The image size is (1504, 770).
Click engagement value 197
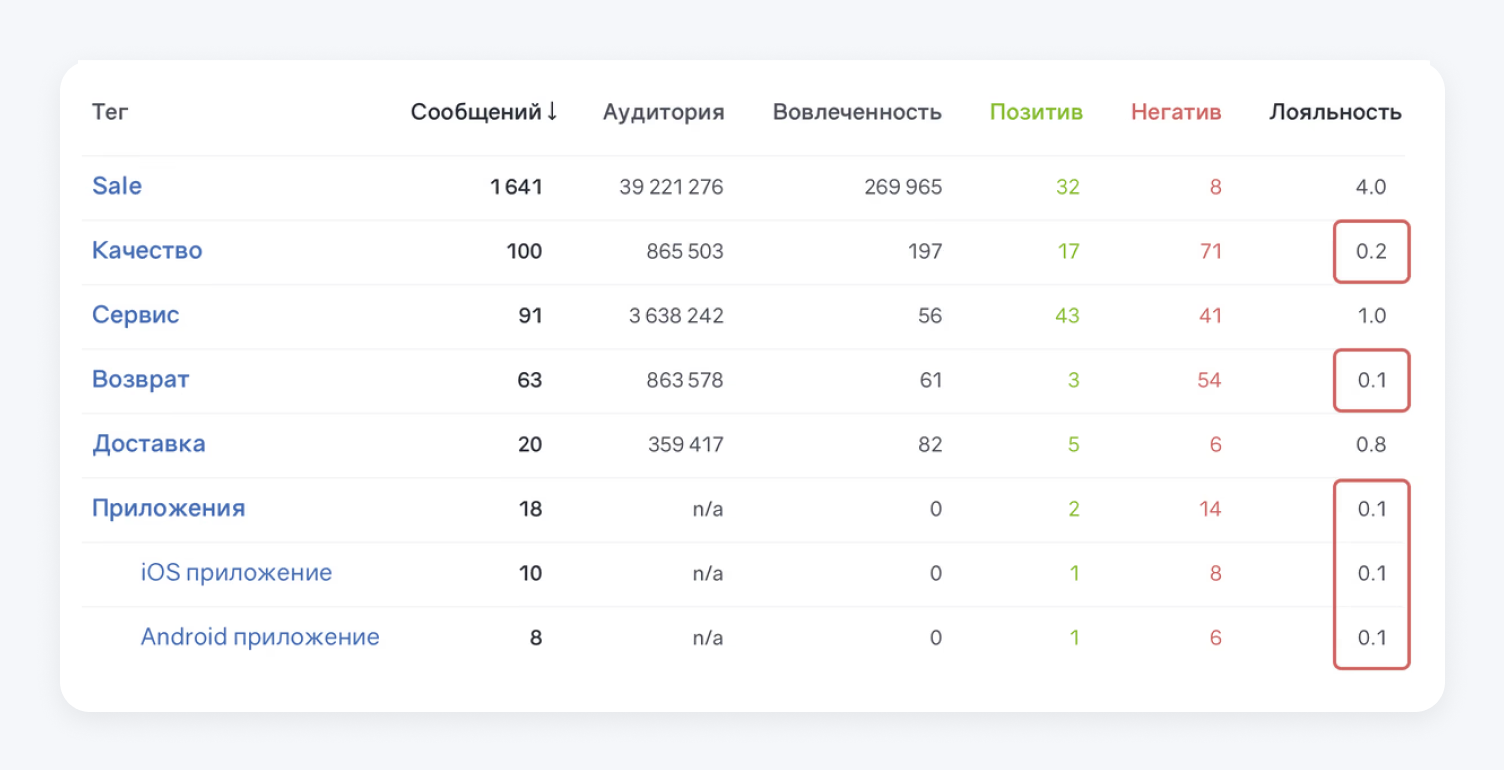[926, 251]
